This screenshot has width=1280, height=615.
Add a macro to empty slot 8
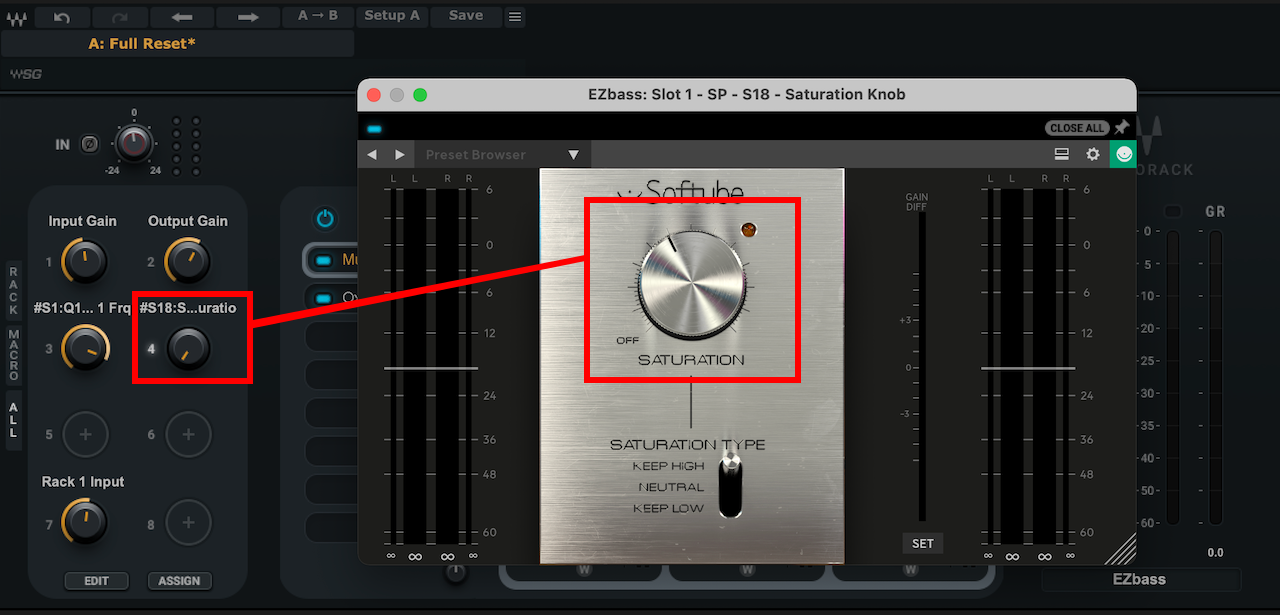click(188, 522)
